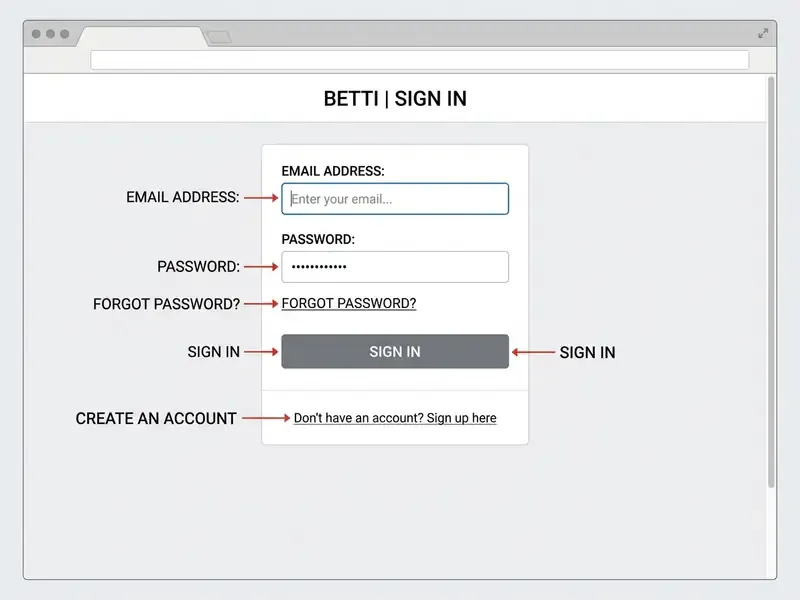The image size is (800, 600).
Task: Click the SIGN IN annotation text beside the right arrow
Action: pos(587,353)
